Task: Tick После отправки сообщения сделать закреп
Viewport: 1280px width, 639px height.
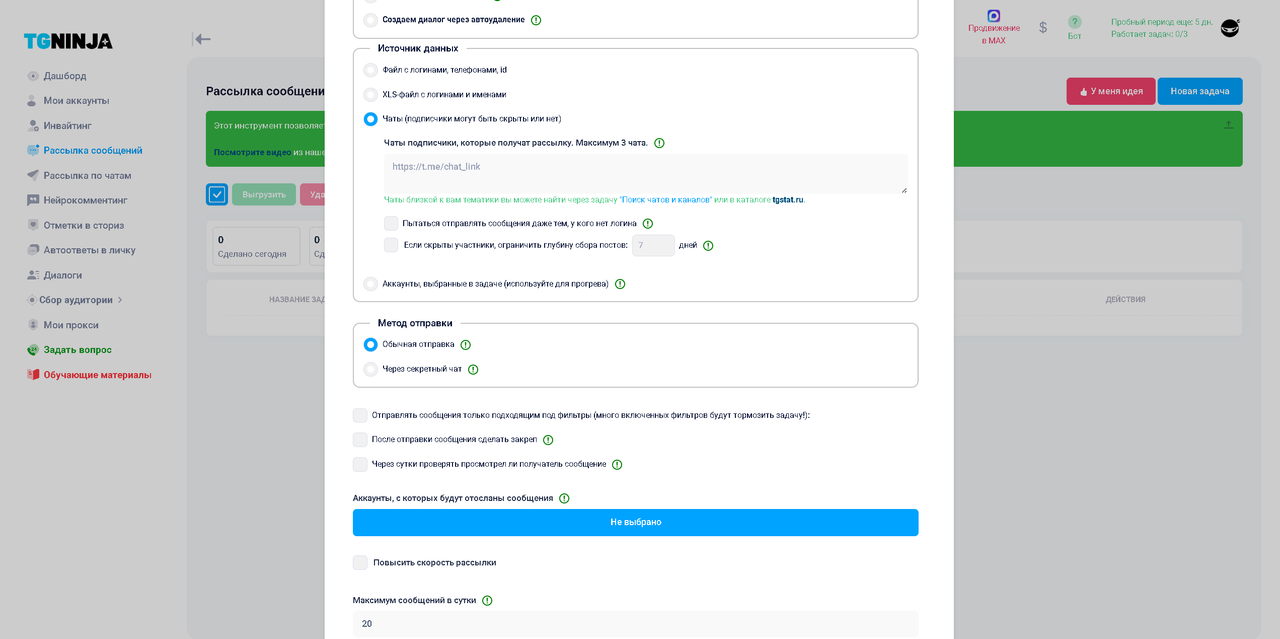Action: [x=360, y=440]
